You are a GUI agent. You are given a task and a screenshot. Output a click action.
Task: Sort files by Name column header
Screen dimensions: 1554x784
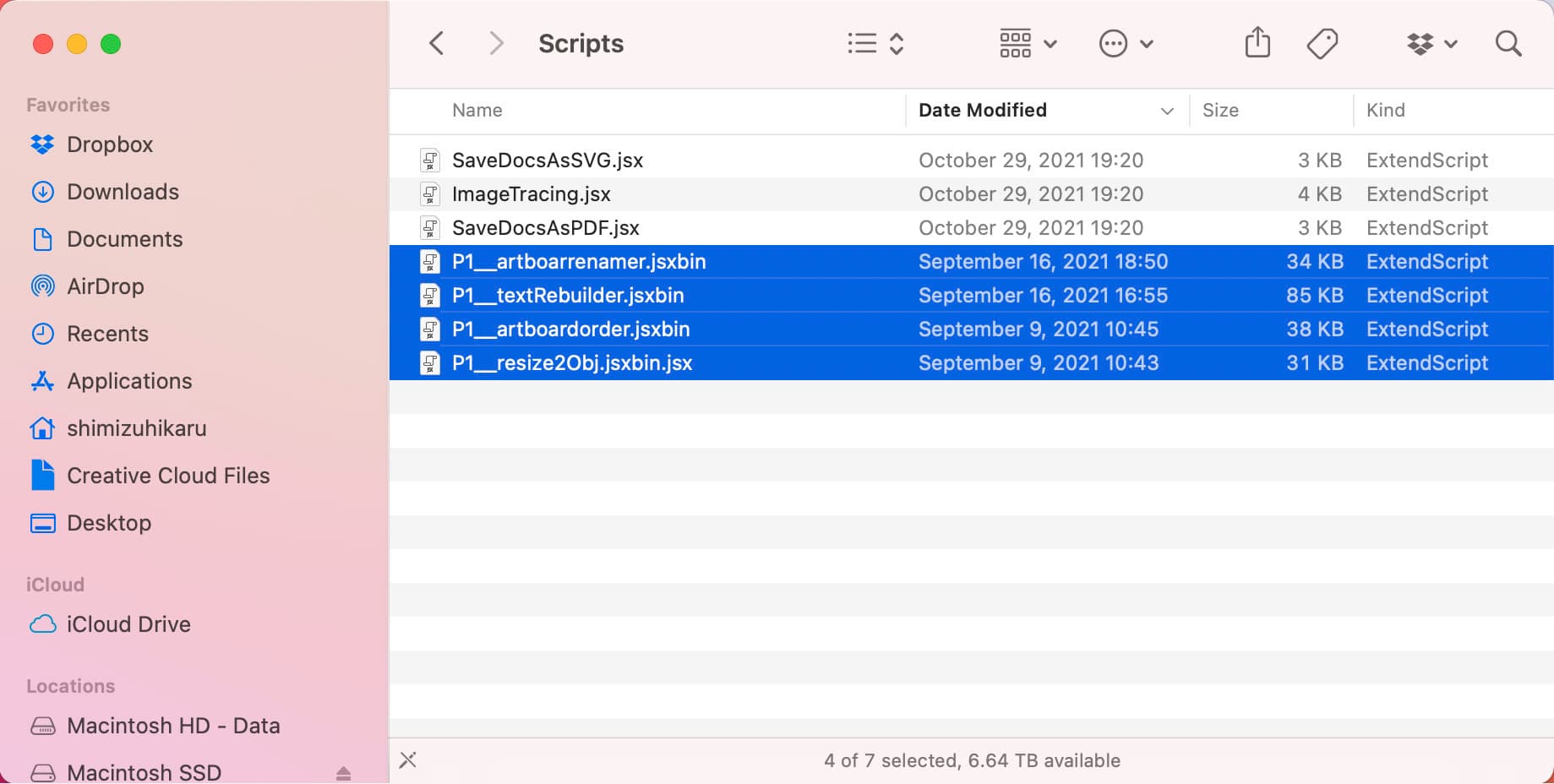tap(477, 111)
